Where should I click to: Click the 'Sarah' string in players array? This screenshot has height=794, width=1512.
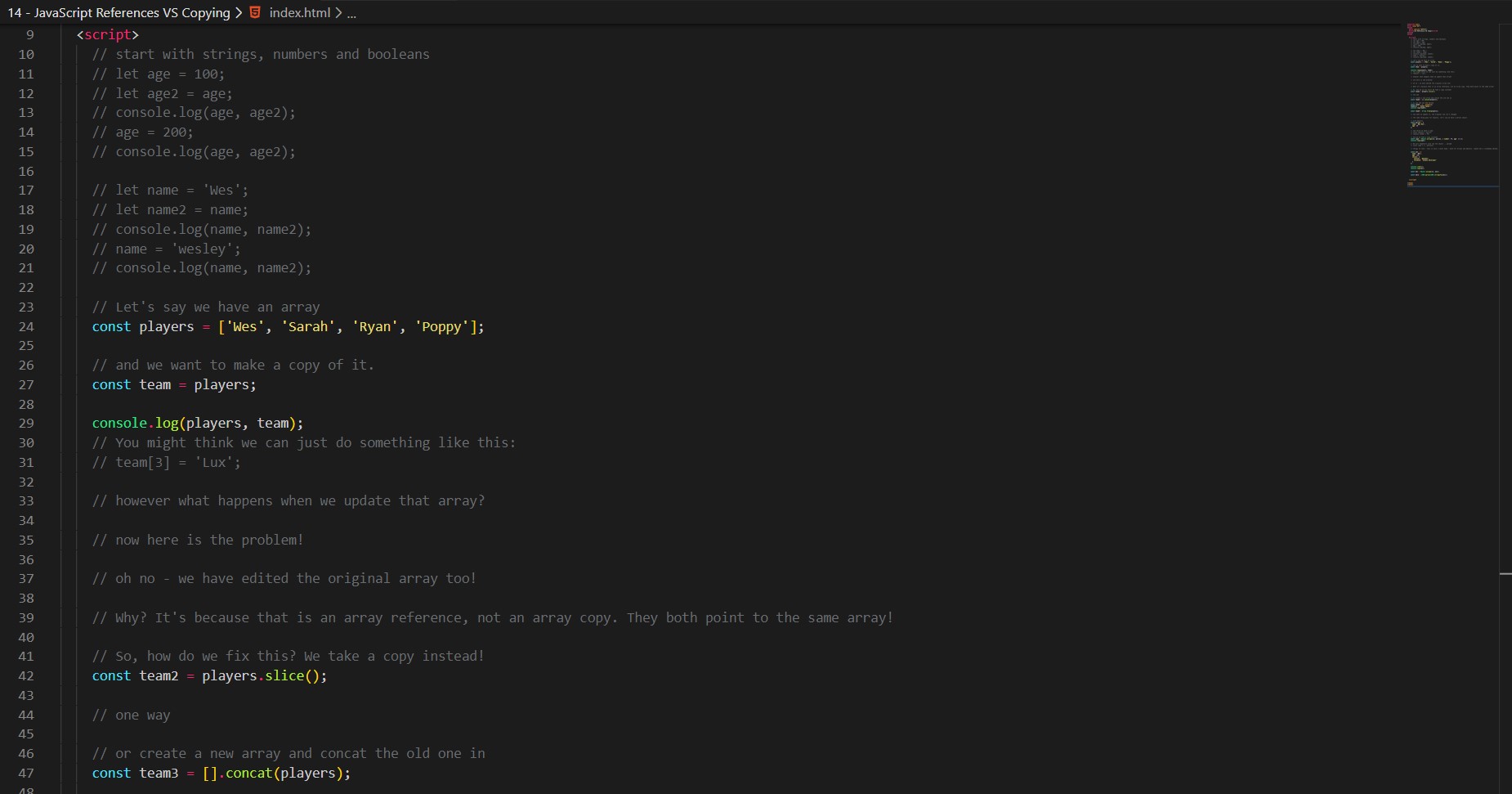[x=308, y=326]
